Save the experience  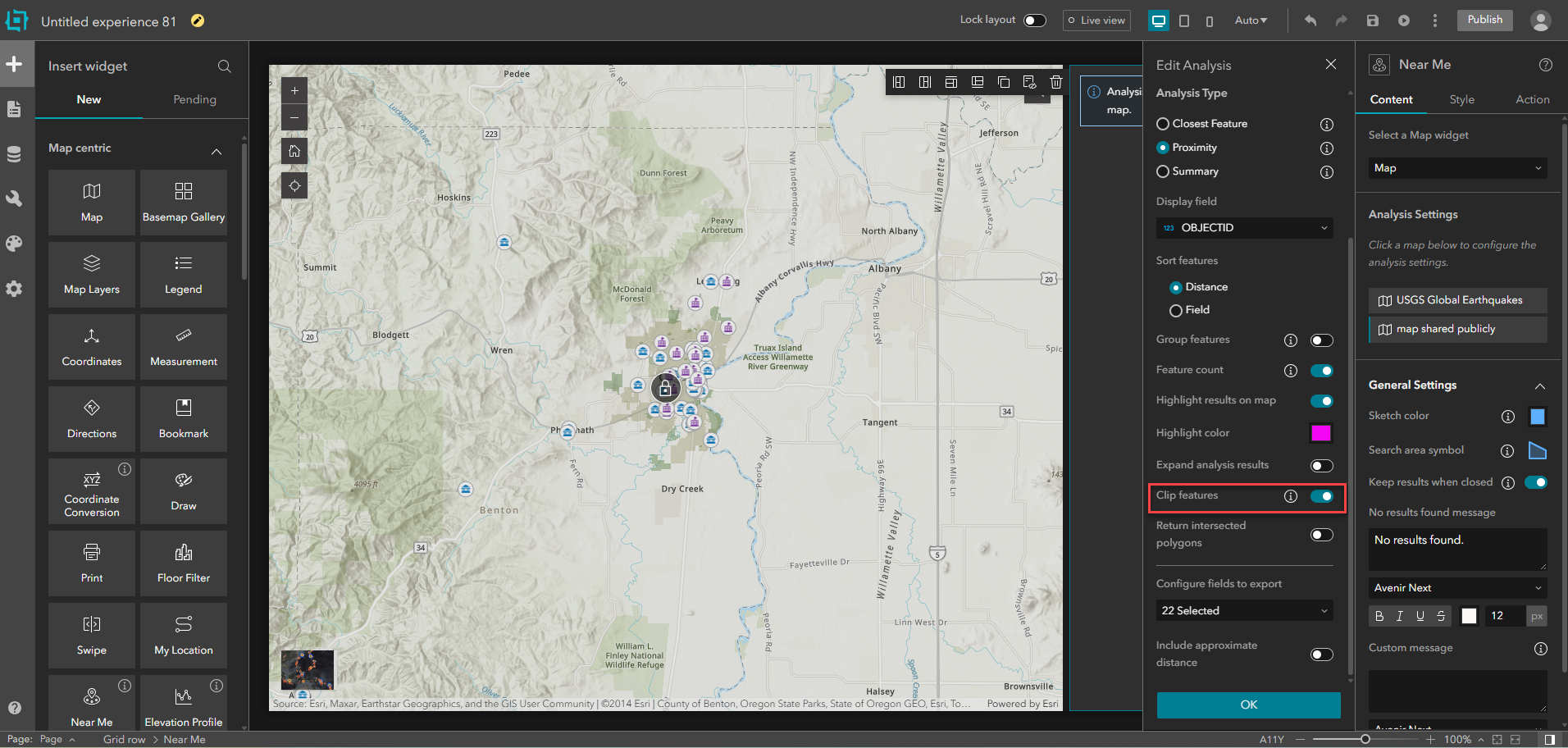click(1373, 21)
